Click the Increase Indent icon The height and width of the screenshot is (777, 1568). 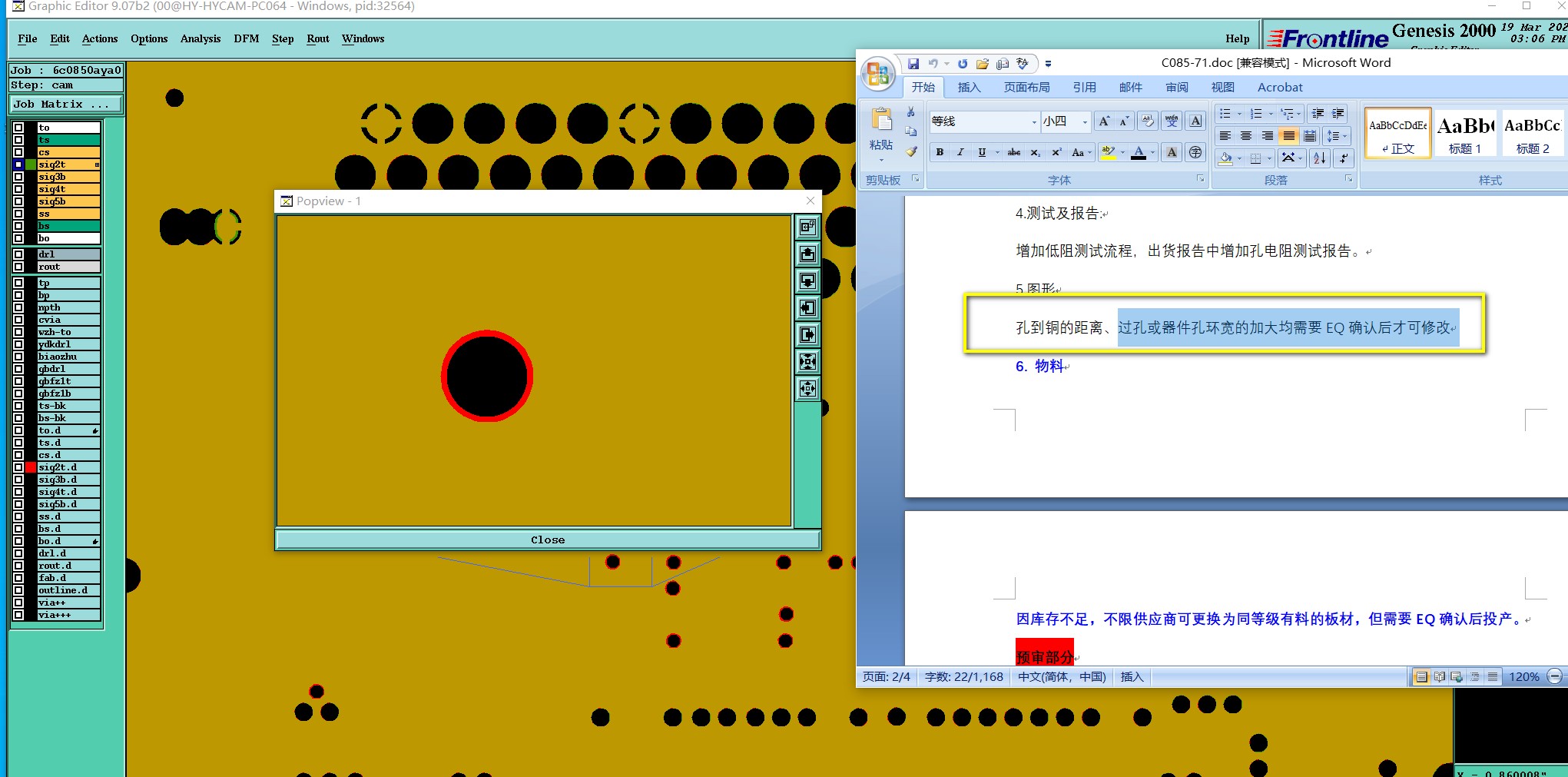coord(1338,114)
